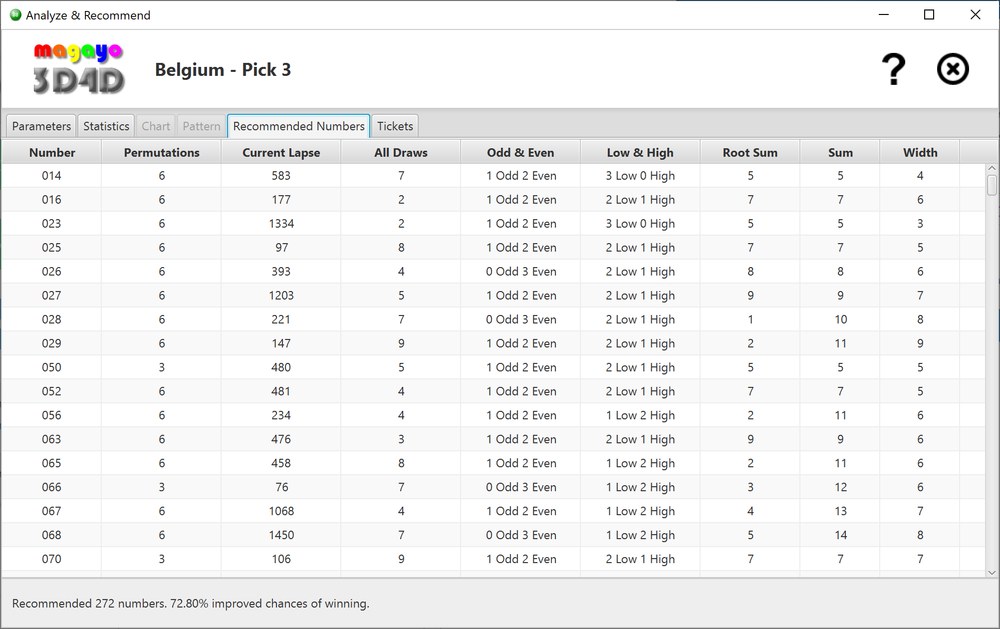
Task: Click the Odd & Even column header
Action: (x=520, y=152)
